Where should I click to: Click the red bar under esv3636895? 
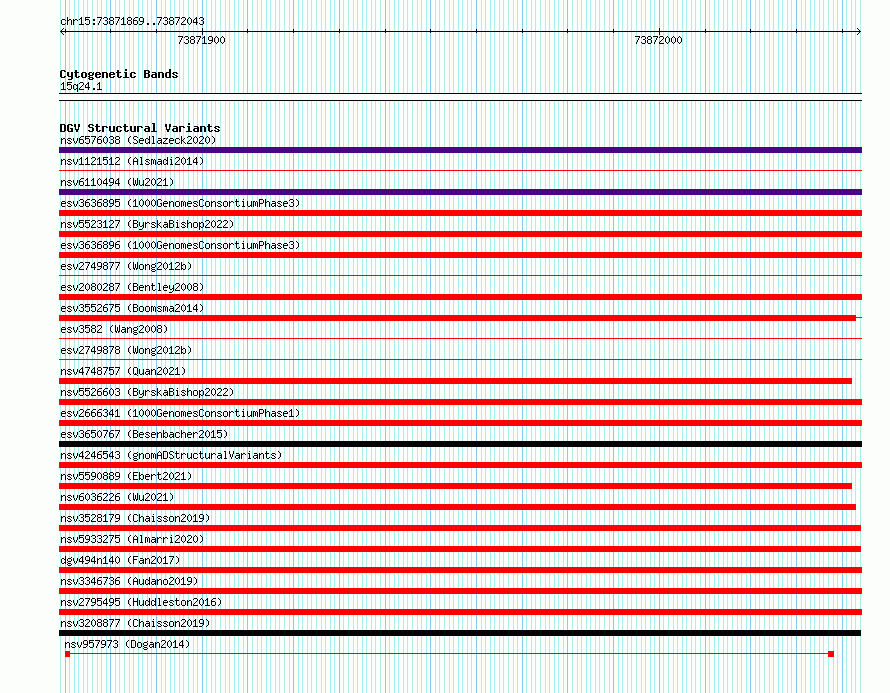460,213
